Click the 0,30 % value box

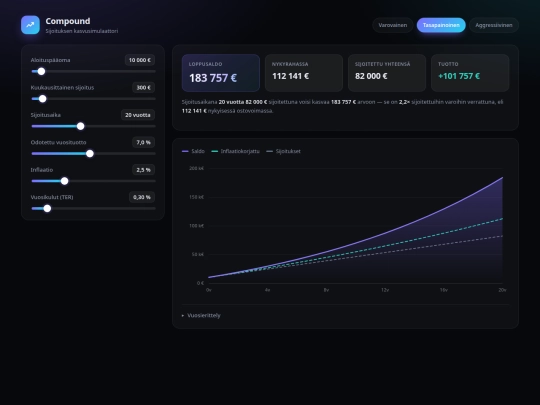142,197
